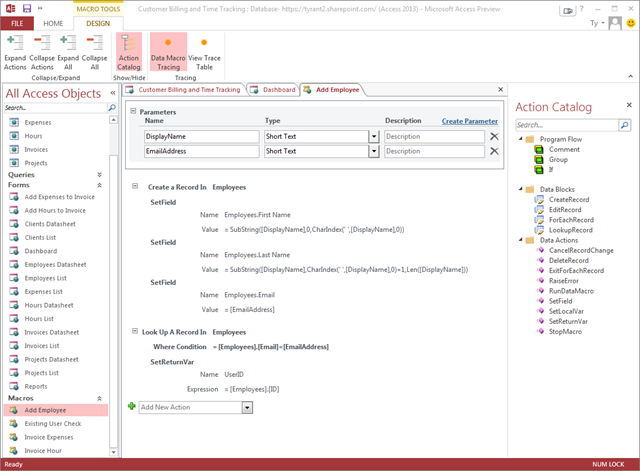640x471 pixels.
Task: Click the green plus Add New Action icon
Action: pos(131,406)
